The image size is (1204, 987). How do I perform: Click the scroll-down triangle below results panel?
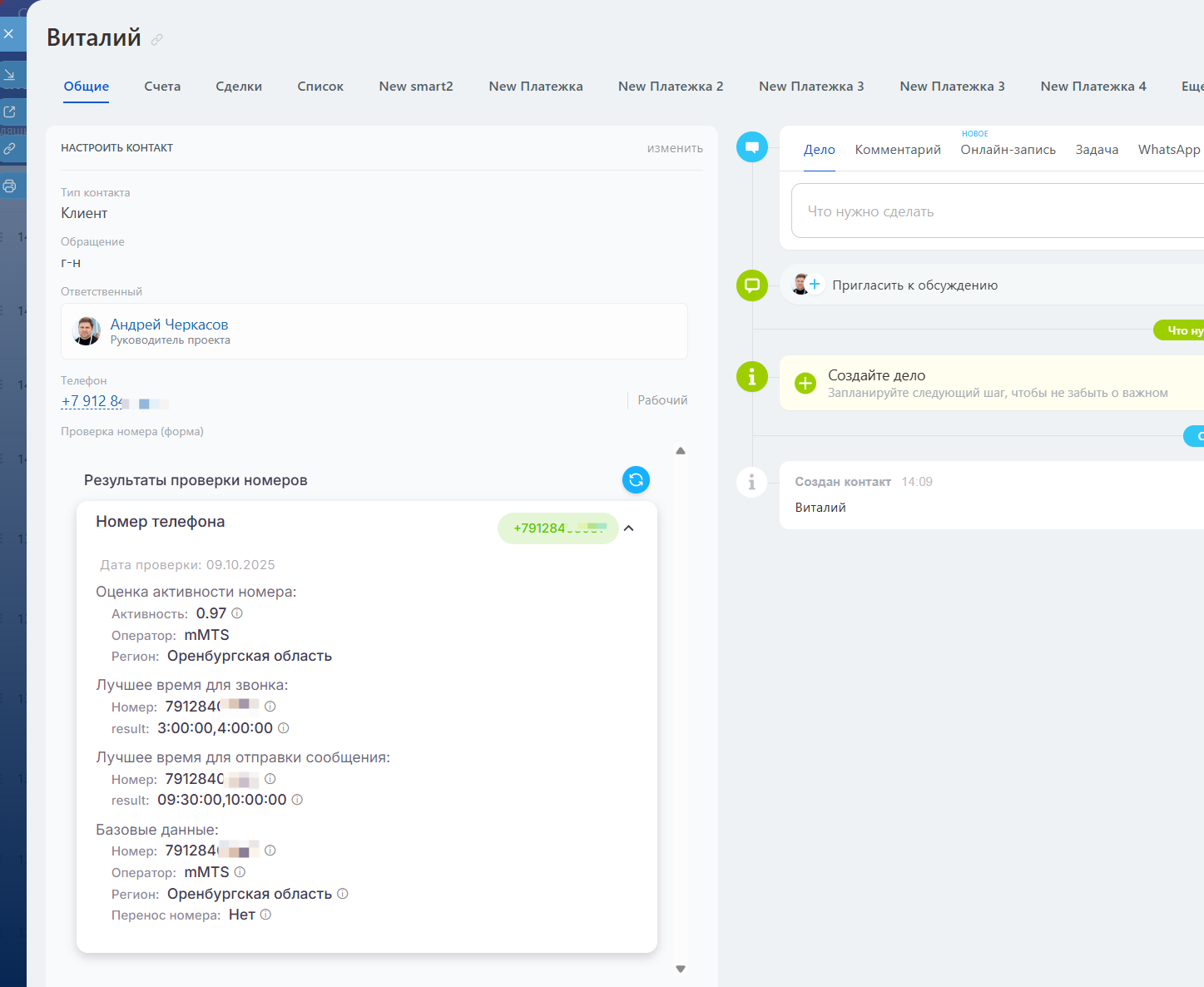click(681, 969)
